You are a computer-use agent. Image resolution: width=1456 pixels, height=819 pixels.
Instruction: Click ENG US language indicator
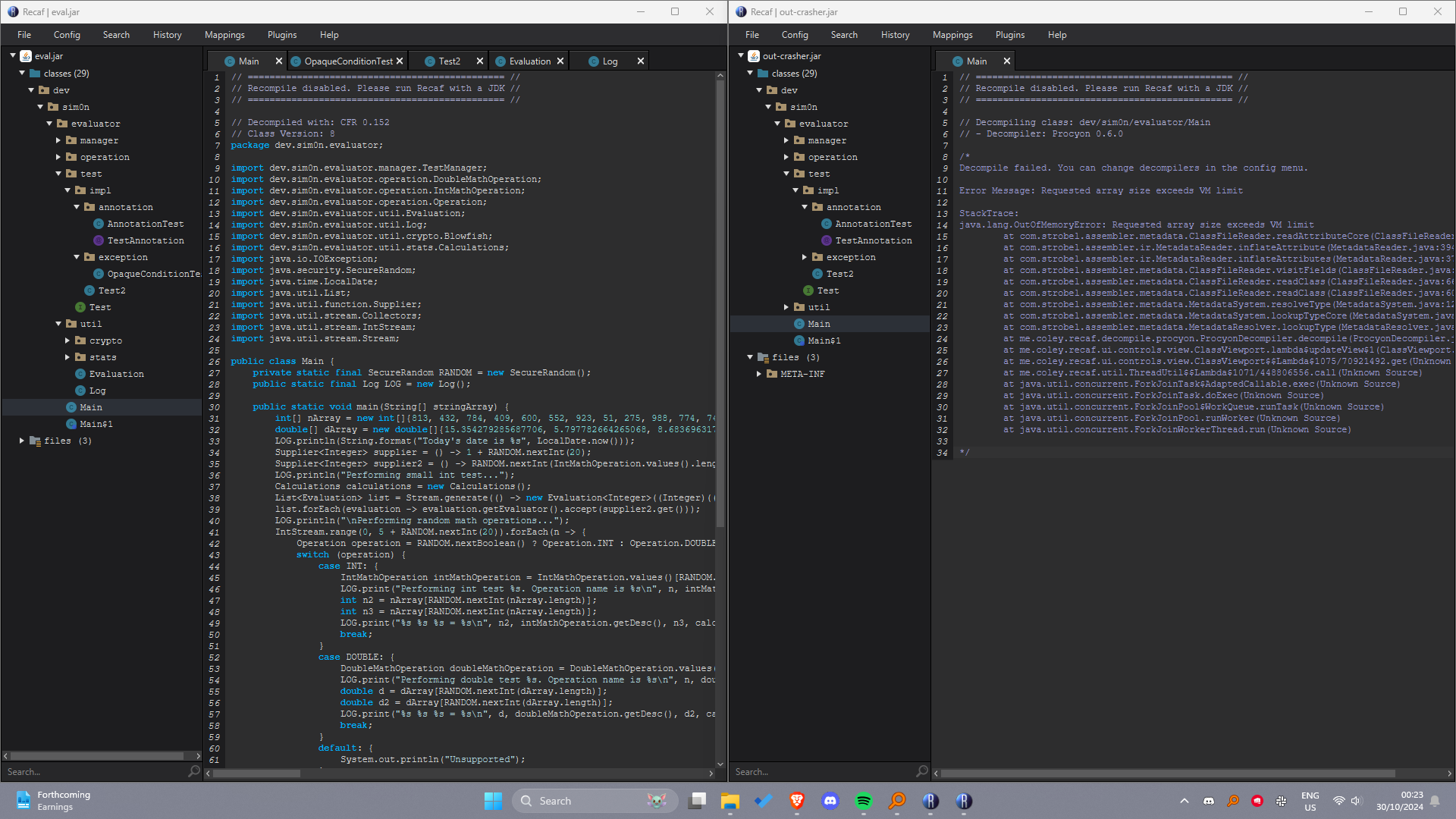coord(1310,801)
